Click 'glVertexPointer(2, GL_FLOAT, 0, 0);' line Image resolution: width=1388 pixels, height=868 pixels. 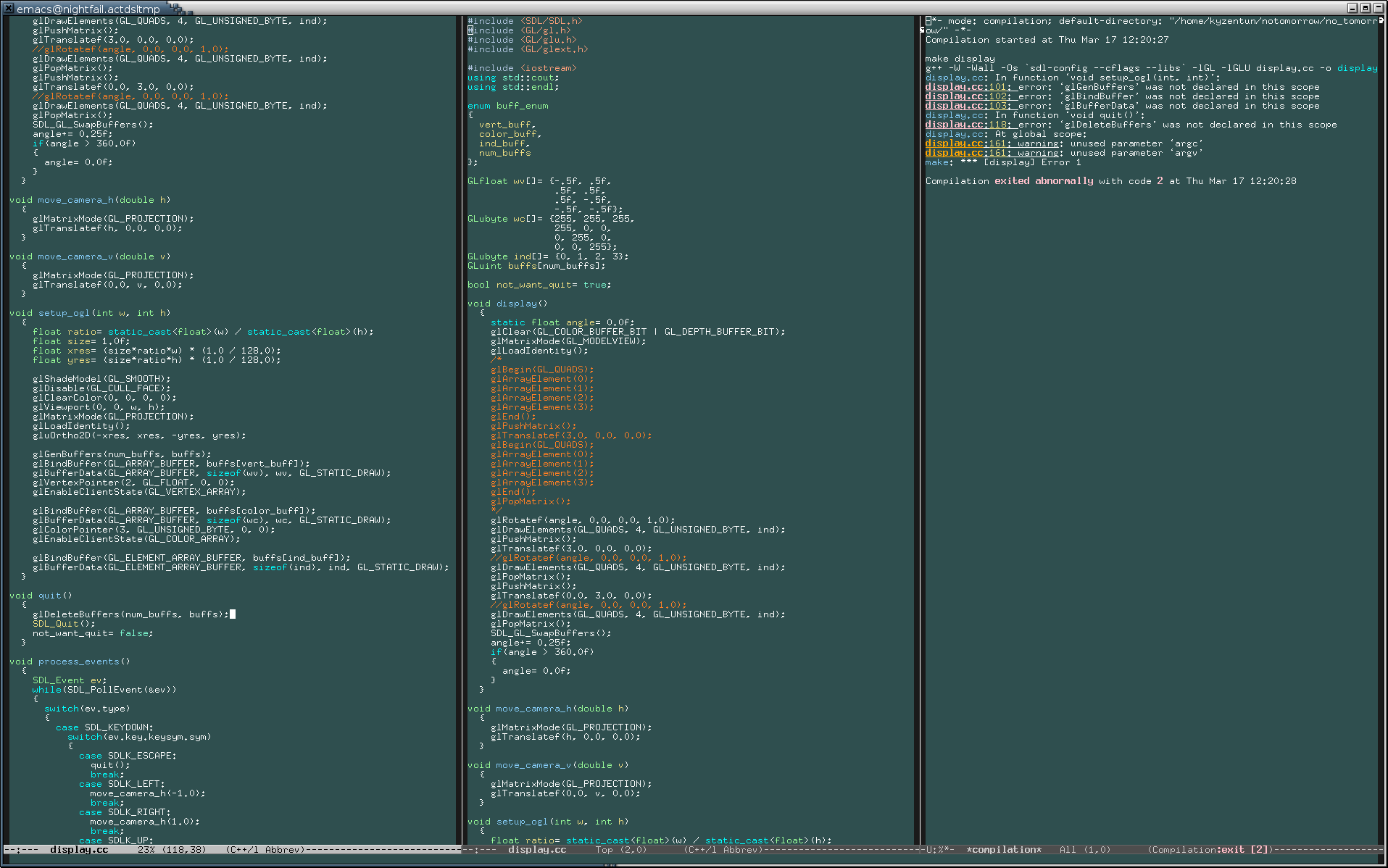(x=133, y=483)
